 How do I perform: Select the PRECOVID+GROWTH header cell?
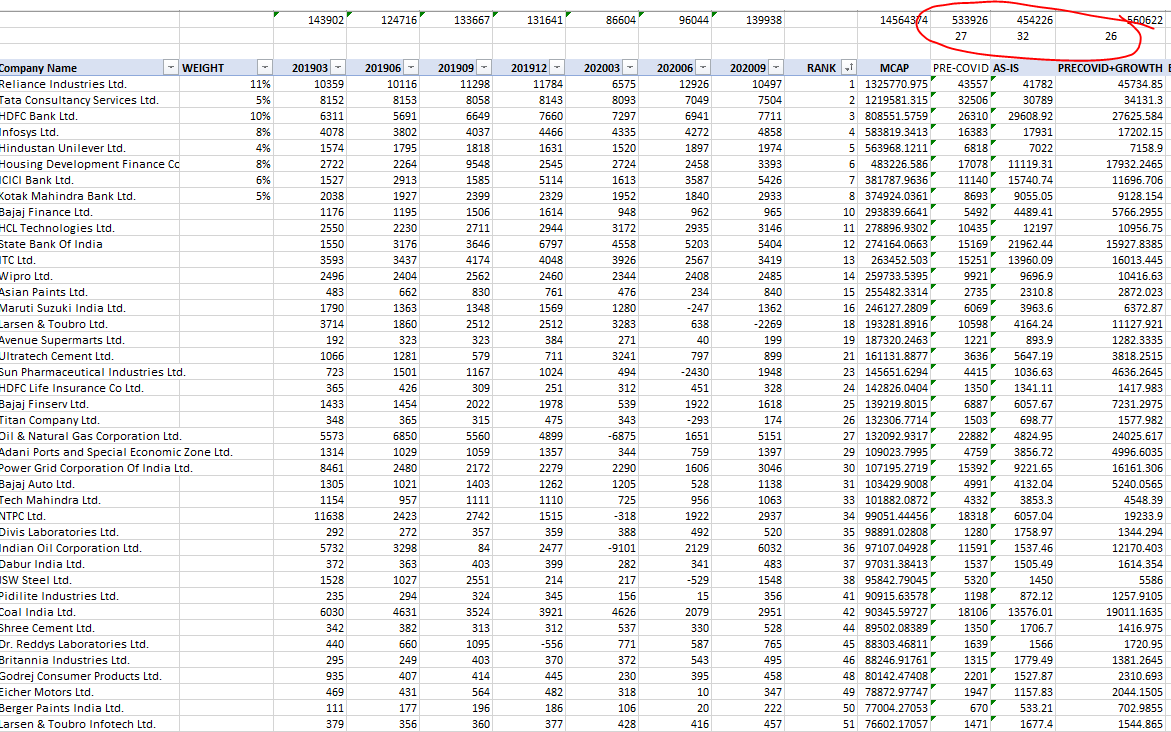pyautogui.click(x=1111, y=68)
